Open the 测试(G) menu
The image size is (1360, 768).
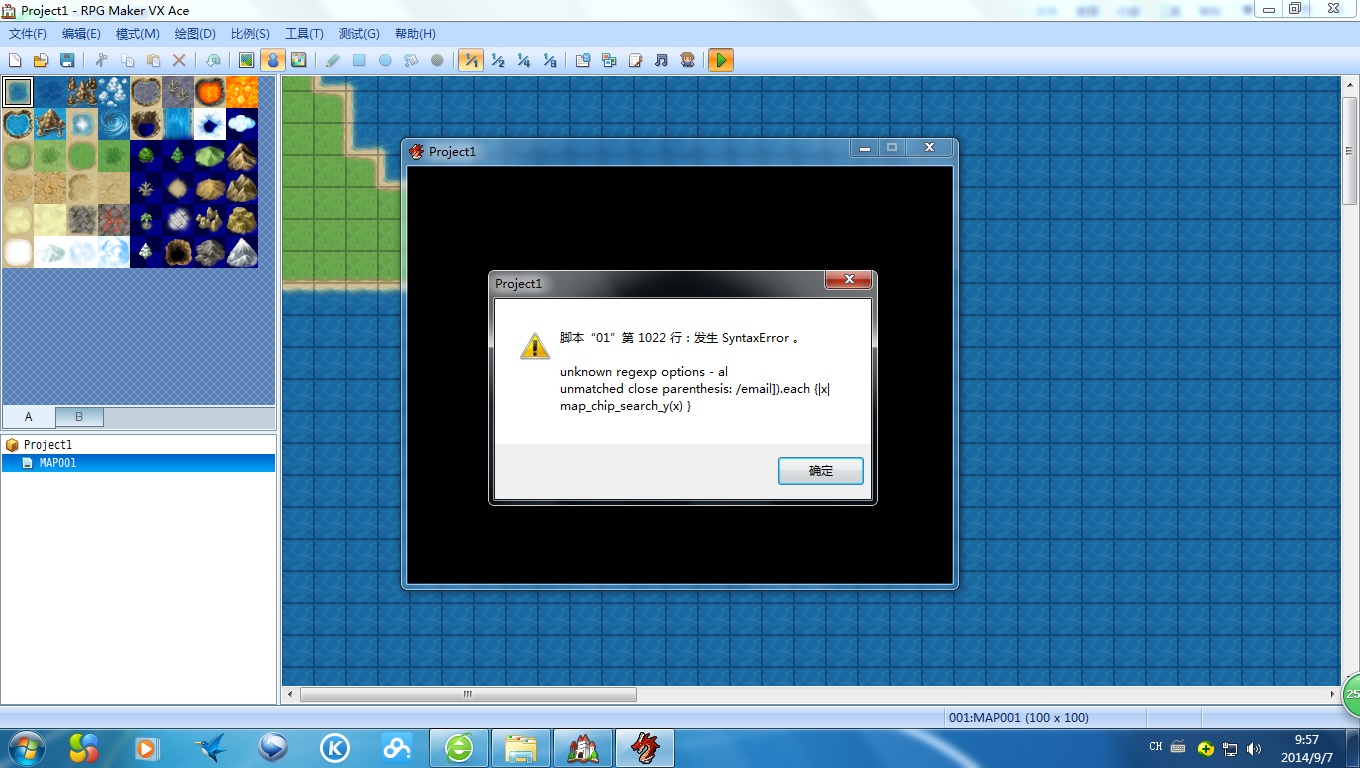tap(359, 34)
